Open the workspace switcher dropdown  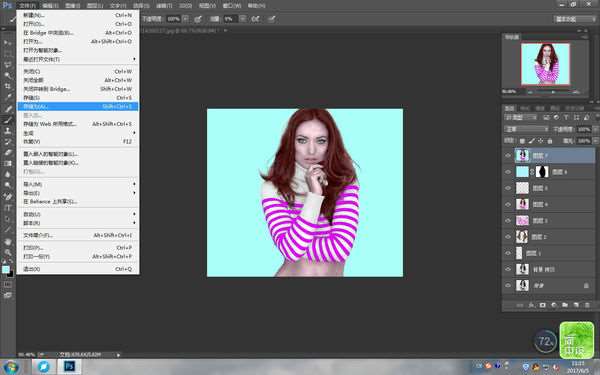tap(575, 19)
